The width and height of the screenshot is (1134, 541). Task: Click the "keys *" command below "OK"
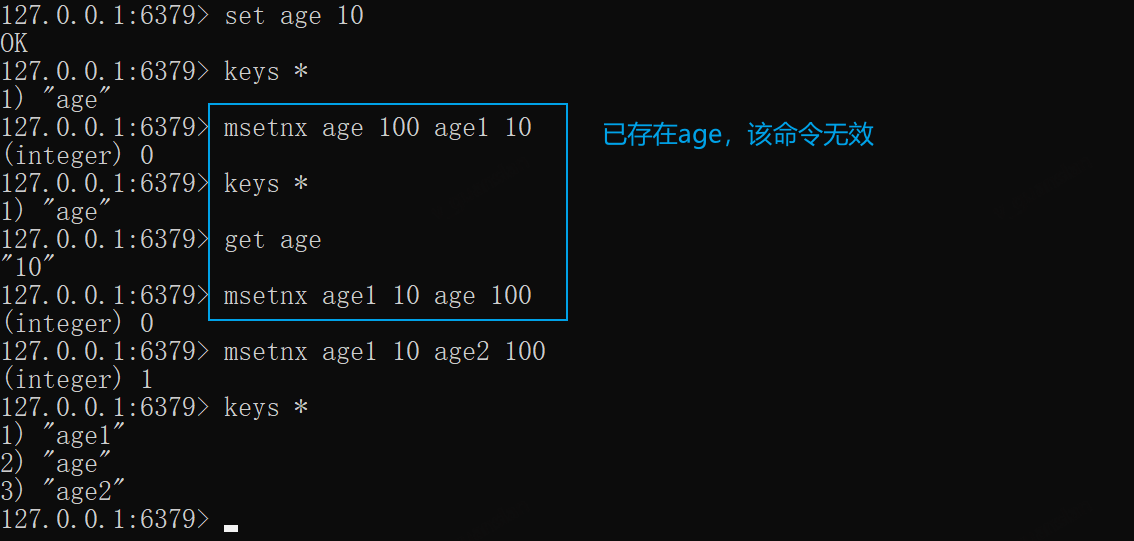point(265,72)
